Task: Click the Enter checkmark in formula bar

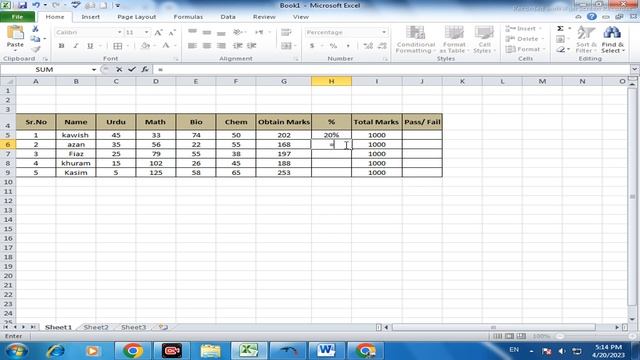Action: 131,69
